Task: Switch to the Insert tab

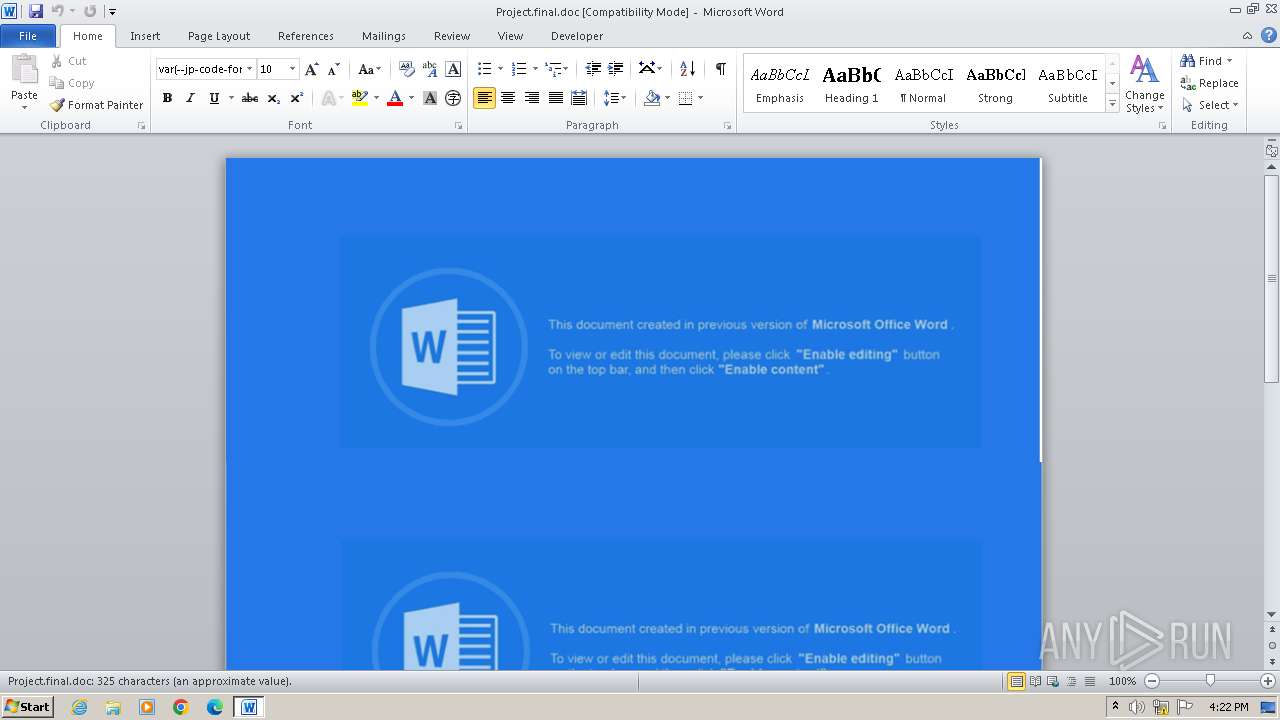Action: tap(145, 36)
